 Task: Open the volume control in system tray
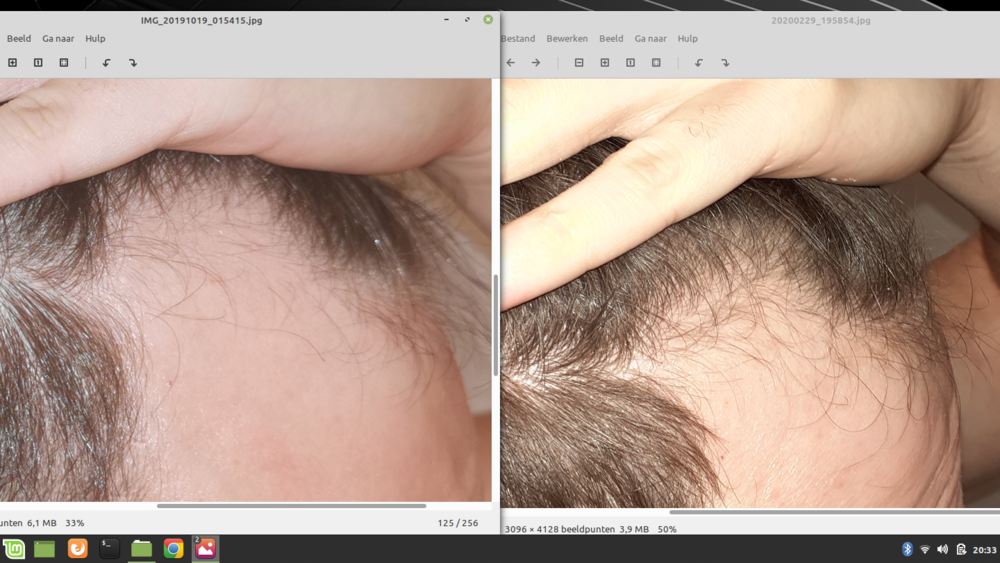click(942, 550)
